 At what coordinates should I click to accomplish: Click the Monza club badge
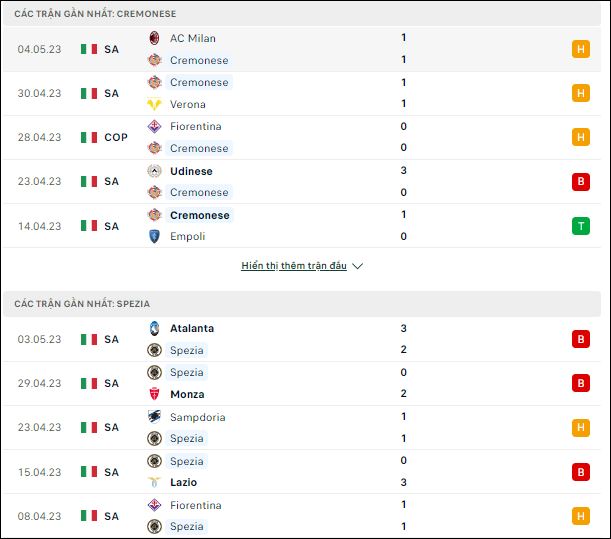(154, 394)
